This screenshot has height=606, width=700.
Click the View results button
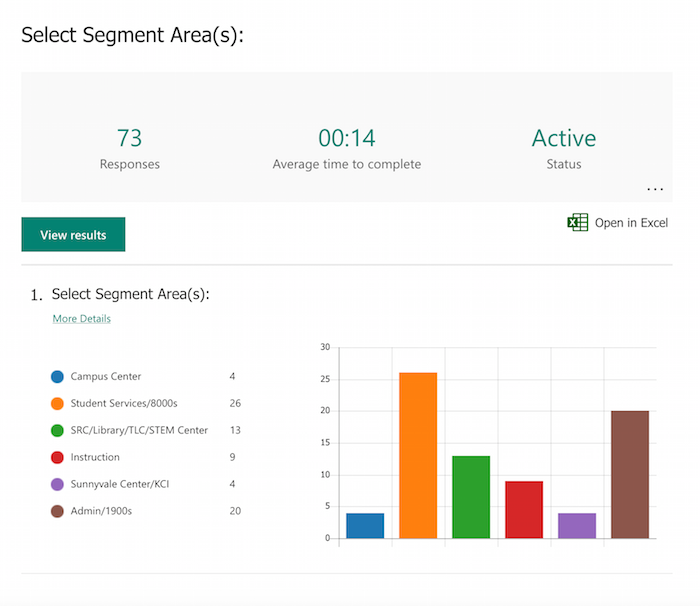click(73, 235)
